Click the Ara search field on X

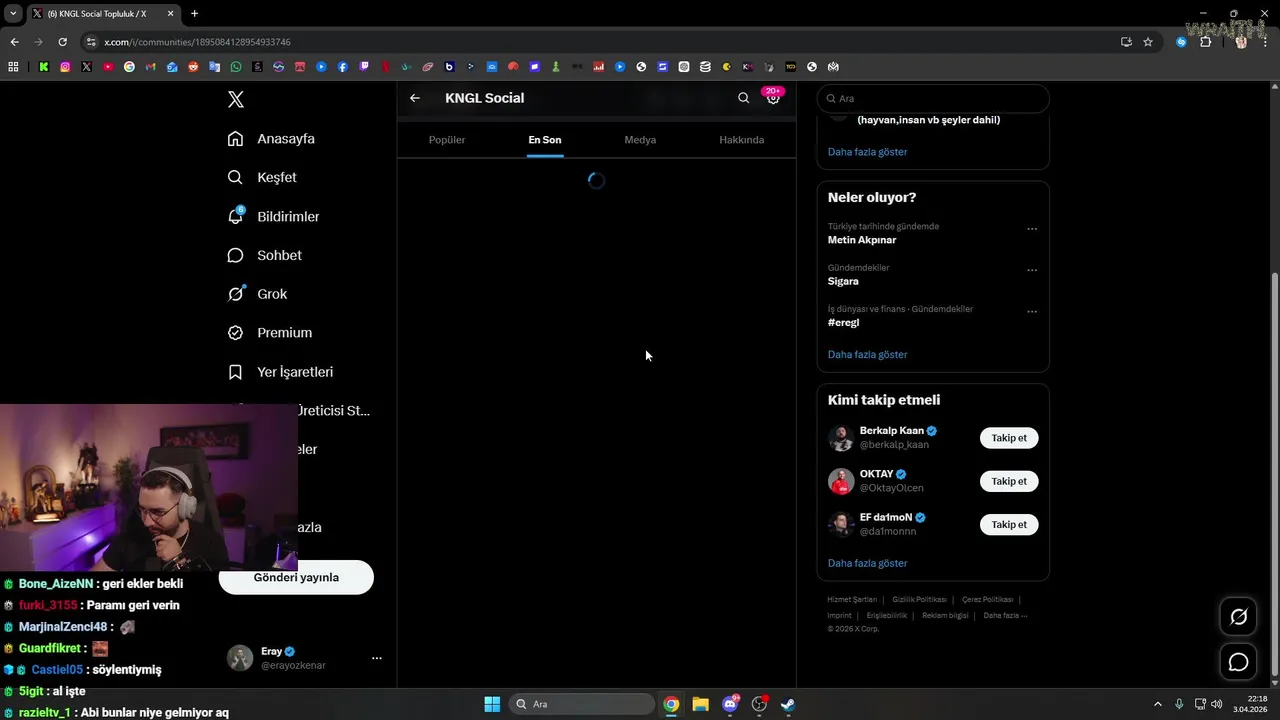(x=933, y=99)
